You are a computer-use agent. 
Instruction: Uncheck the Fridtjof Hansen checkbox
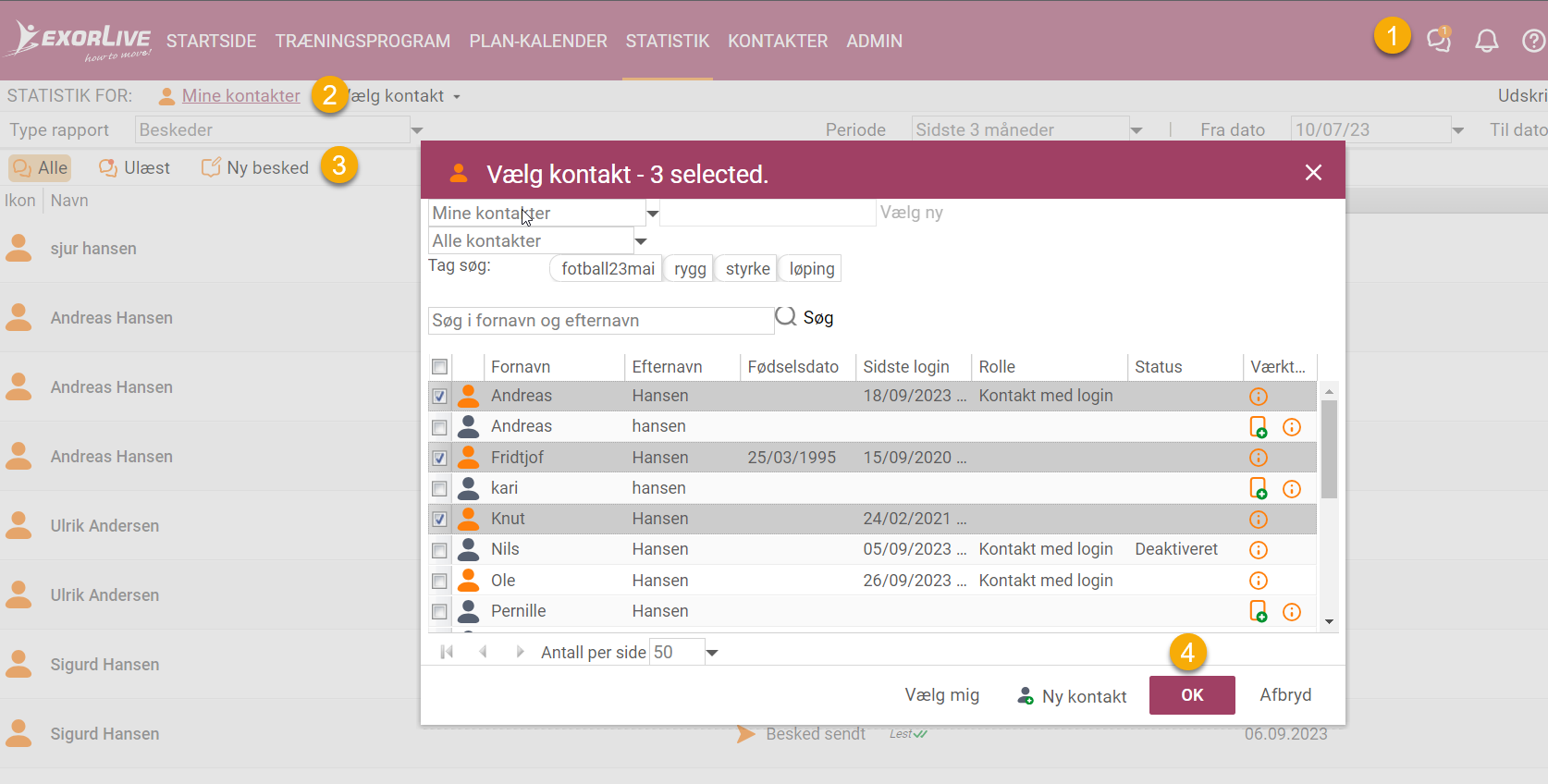pyautogui.click(x=439, y=458)
